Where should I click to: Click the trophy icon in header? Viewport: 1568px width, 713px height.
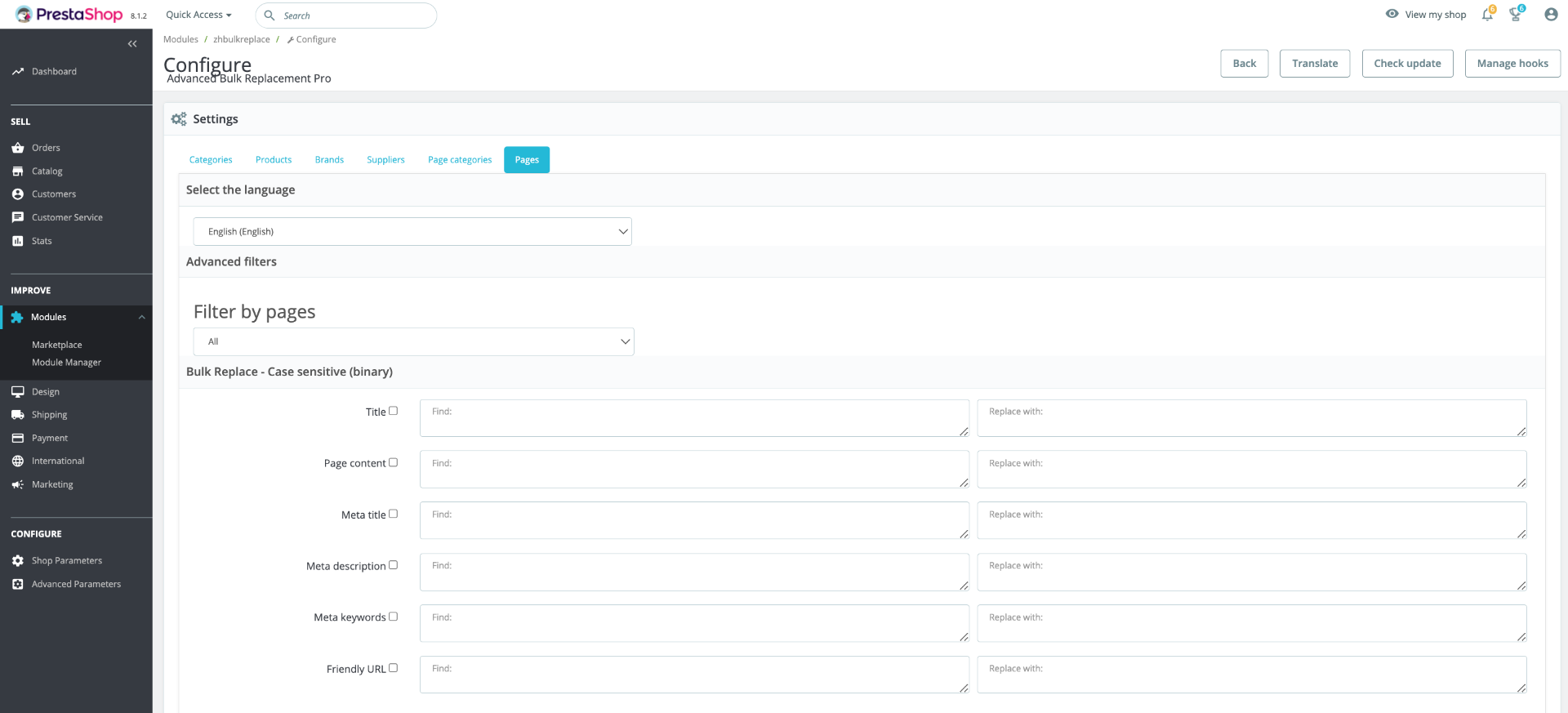tap(1516, 15)
